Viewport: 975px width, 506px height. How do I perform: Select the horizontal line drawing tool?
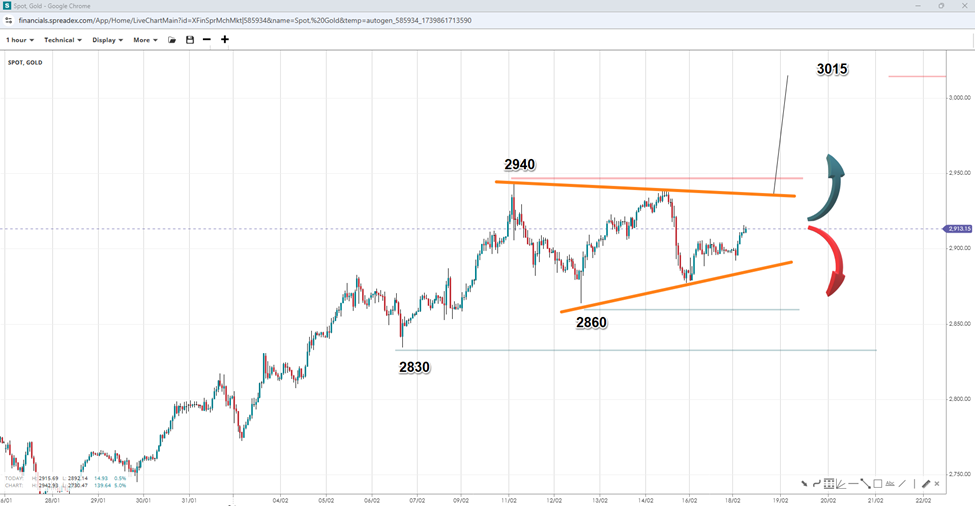click(853, 484)
